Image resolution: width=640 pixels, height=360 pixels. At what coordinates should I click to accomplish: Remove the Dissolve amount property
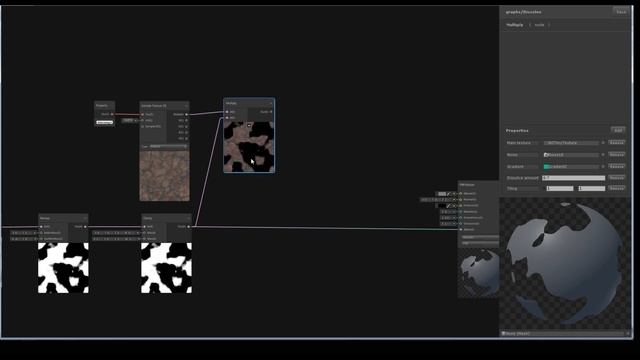tap(616, 178)
